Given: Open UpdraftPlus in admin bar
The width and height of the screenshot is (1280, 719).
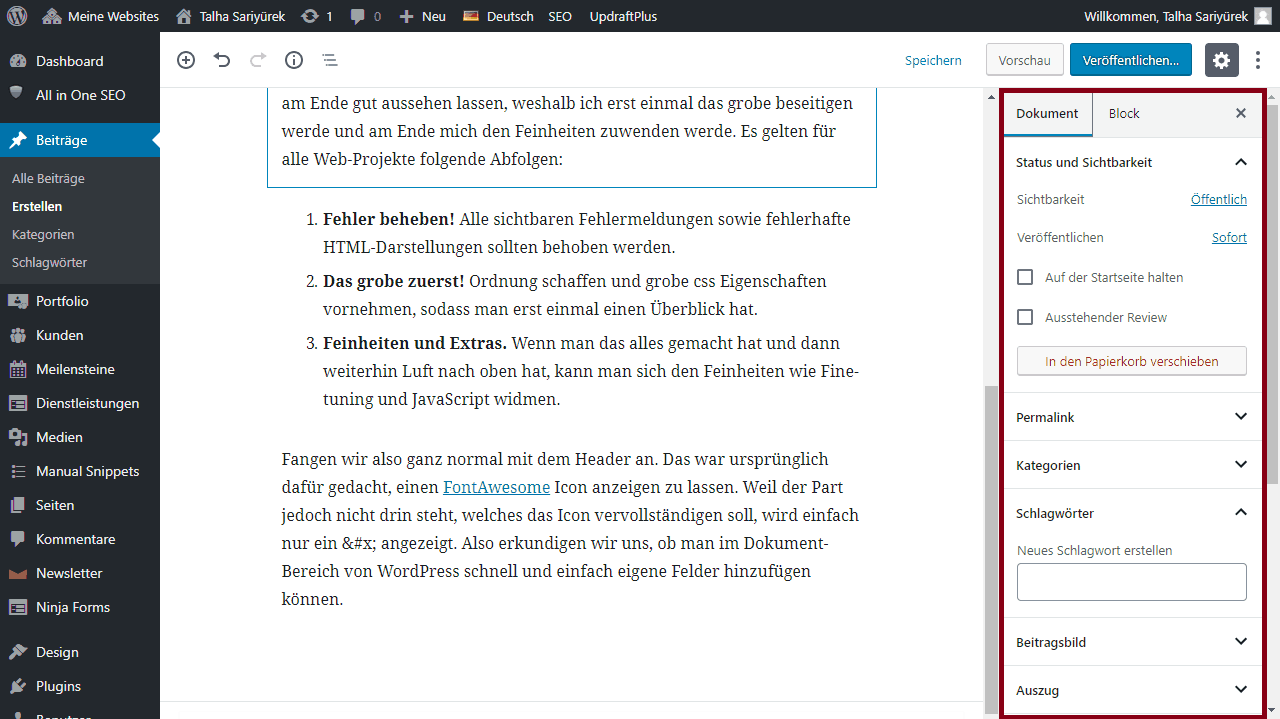Looking at the screenshot, I should [x=623, y=16].
